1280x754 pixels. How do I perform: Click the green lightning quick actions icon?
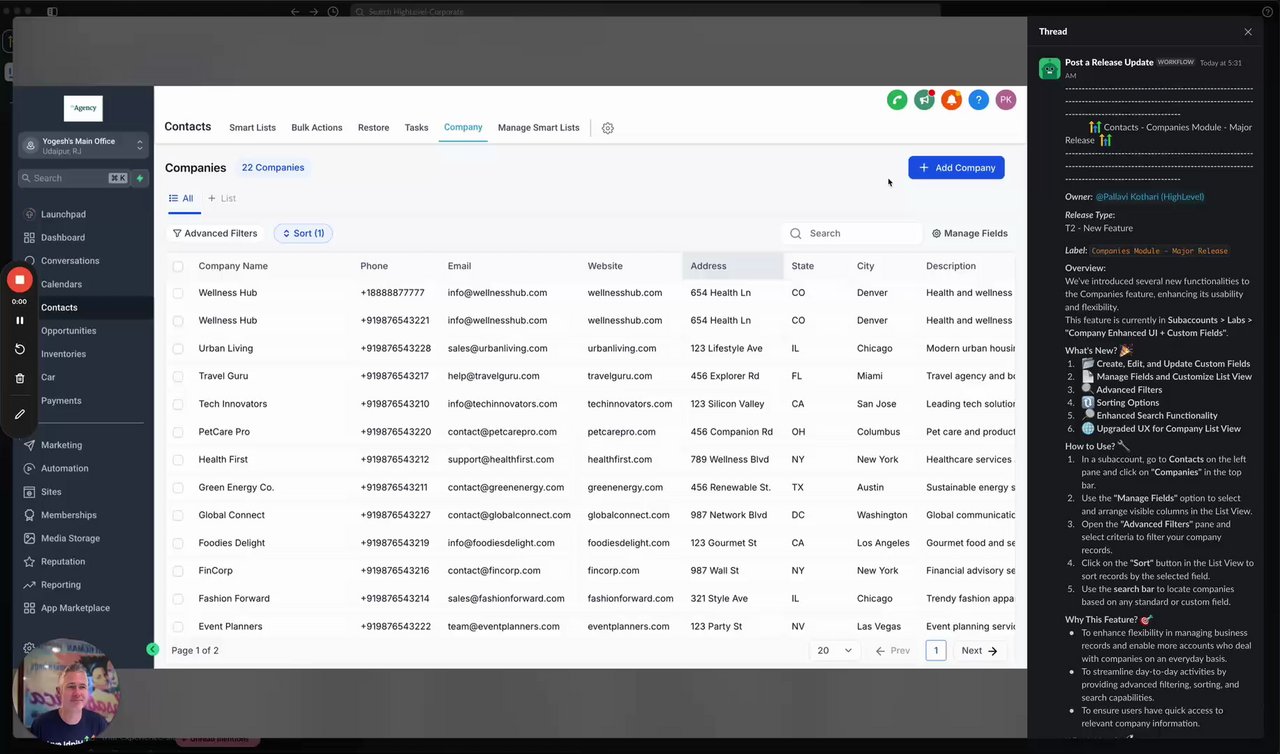139,178
